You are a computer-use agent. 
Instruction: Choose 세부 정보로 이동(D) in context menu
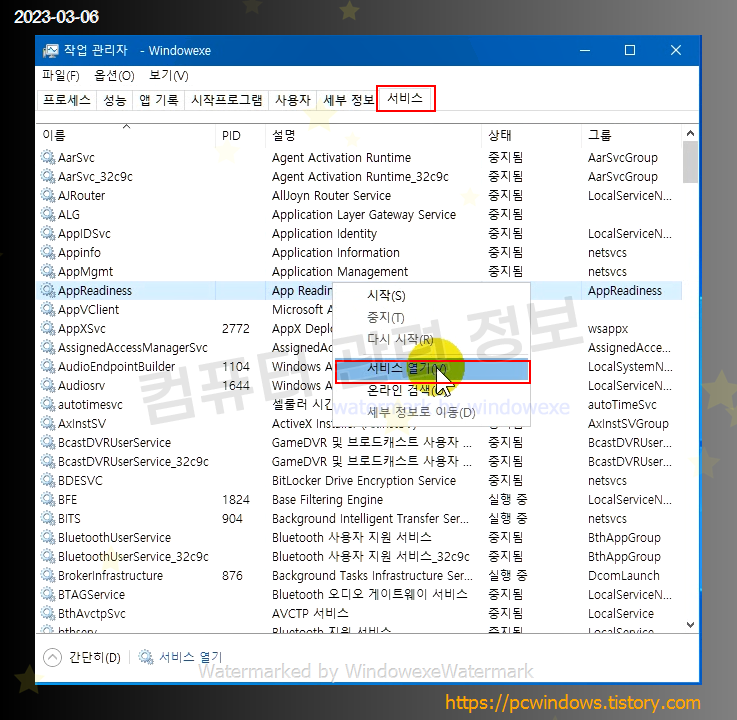(x=431, y=412)
